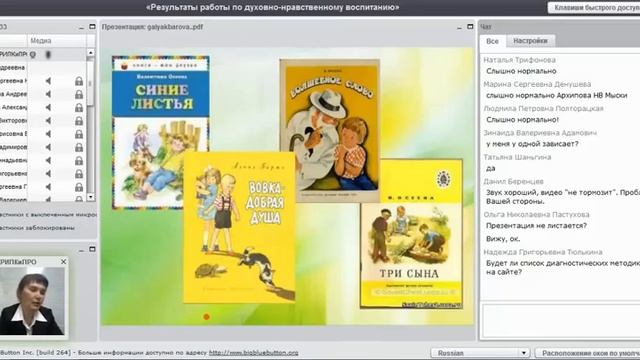640x360 pixels.
Task: Click lock icon in the 'ннадьевн' row
Action: click(x=79, y=160)
